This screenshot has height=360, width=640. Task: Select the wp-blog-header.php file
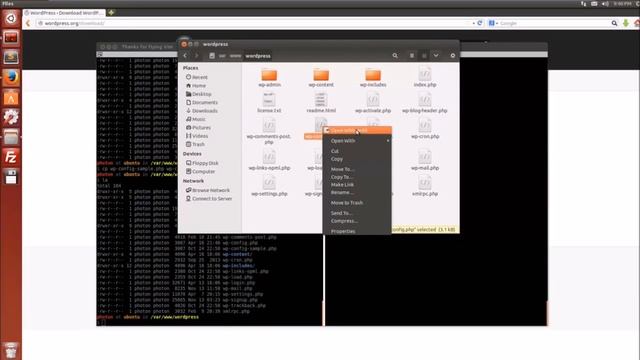[425, 103]
